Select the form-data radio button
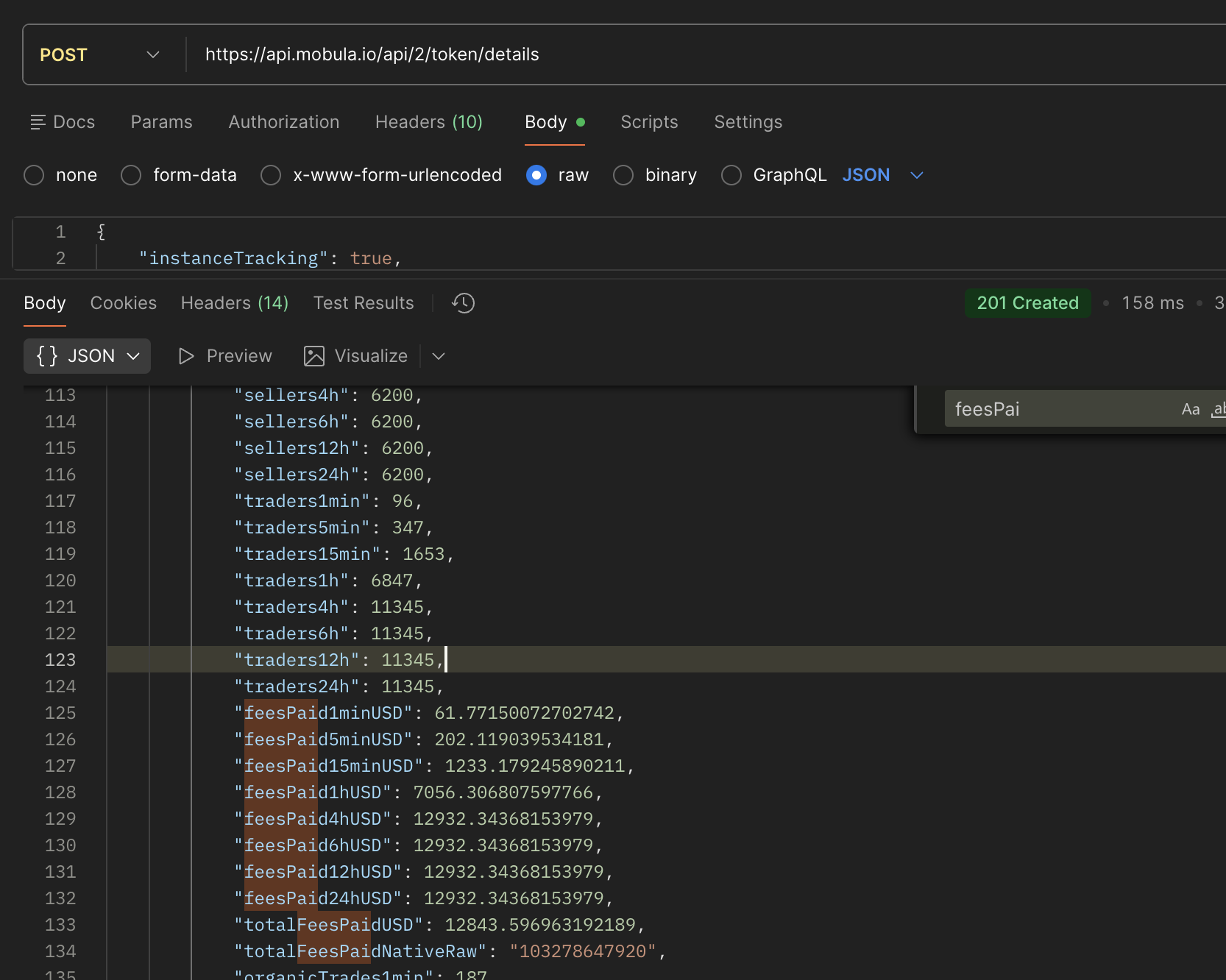The height and width of the screenshot is (980, 1226). (x=130, y=175)
